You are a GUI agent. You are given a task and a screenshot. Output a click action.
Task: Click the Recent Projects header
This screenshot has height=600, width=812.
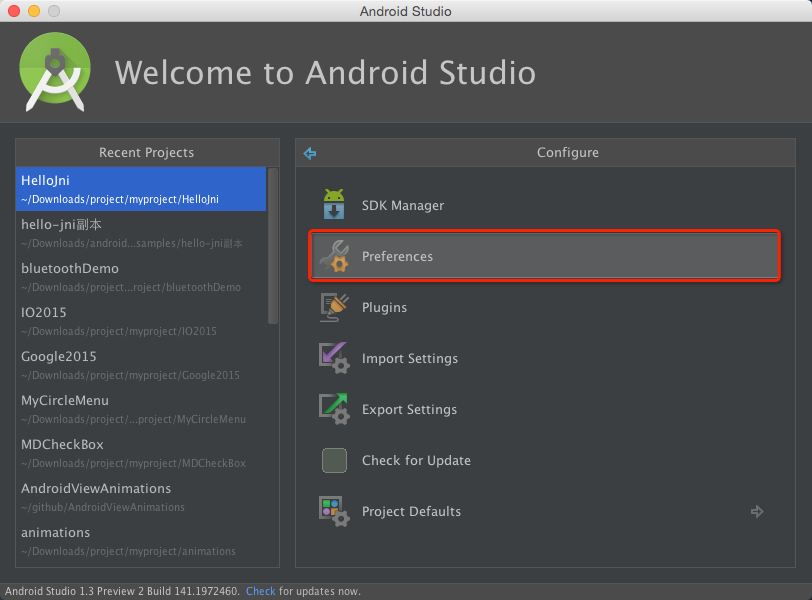[x=147, y=152]
